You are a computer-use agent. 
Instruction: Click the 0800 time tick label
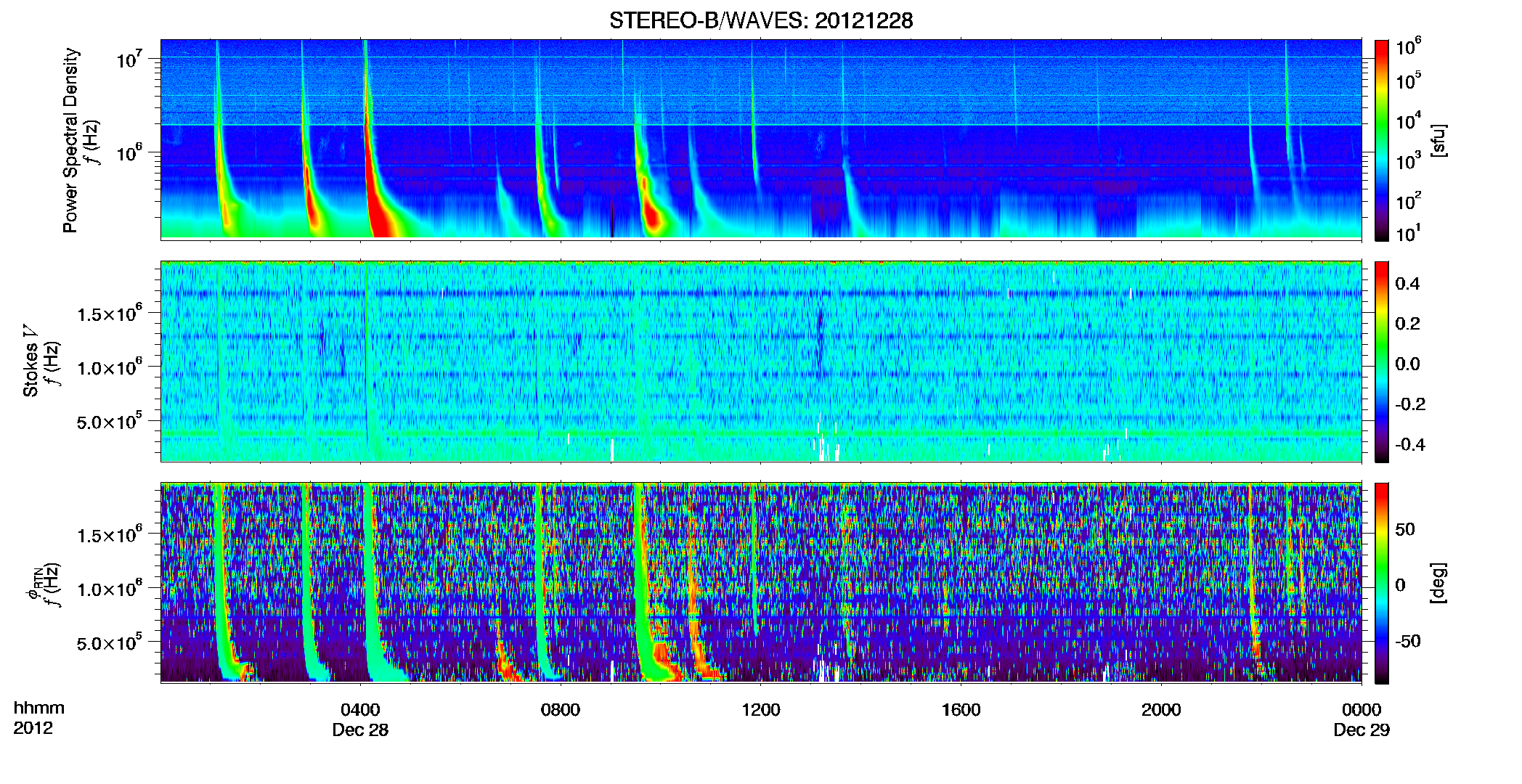(561, 710)
